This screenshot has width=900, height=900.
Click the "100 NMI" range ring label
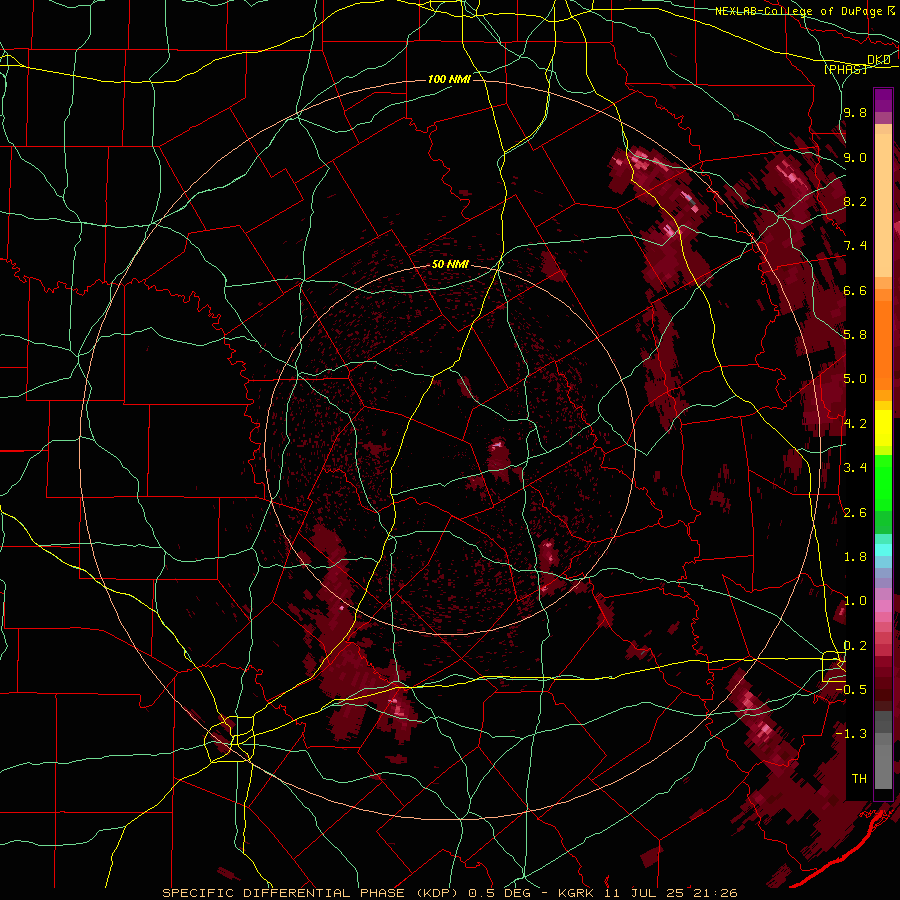449,79
